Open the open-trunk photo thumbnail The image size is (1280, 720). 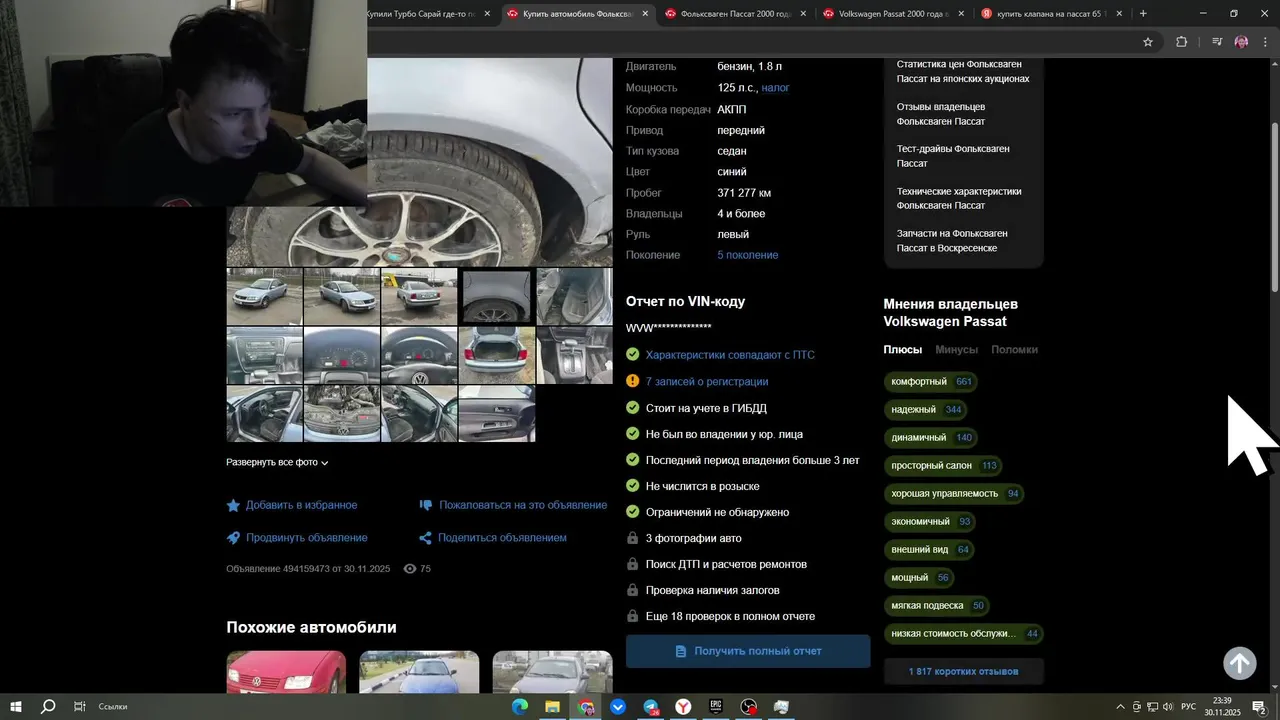497,355
